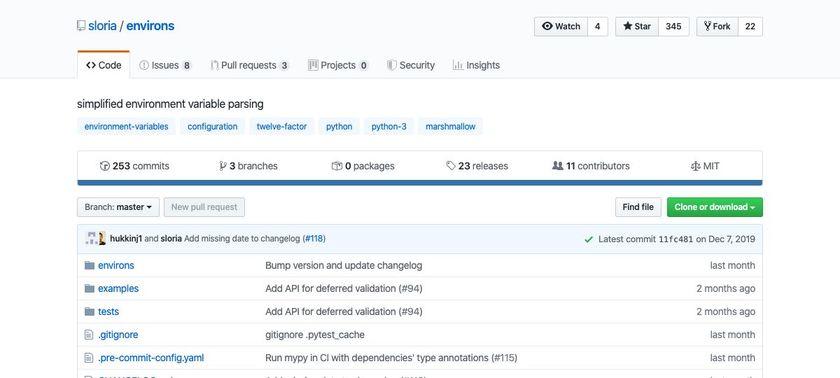Open the sloria owner profile link
840x378 pixels.
[102, 26]
